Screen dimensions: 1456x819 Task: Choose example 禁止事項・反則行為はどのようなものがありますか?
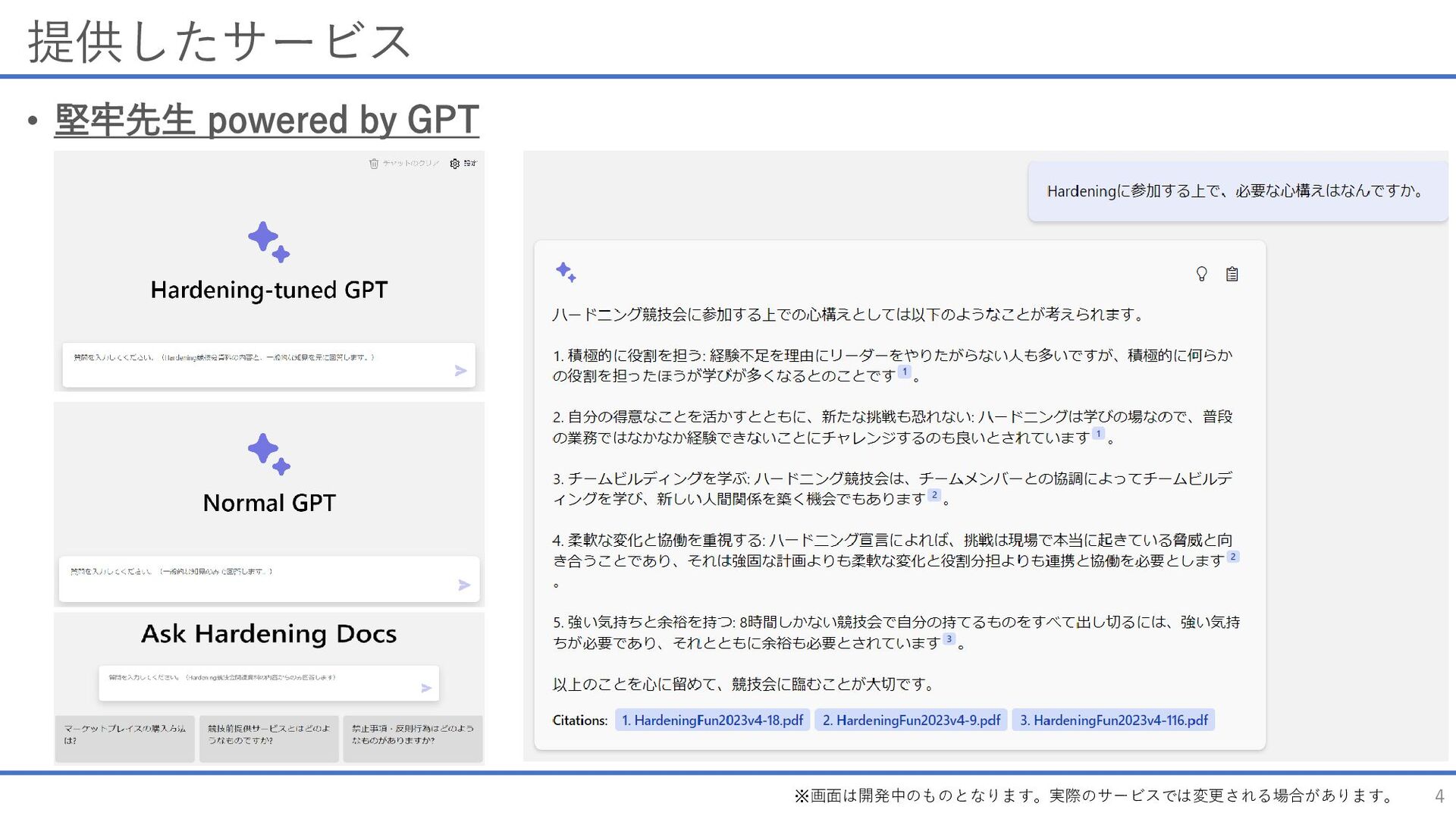click(413, 739)
